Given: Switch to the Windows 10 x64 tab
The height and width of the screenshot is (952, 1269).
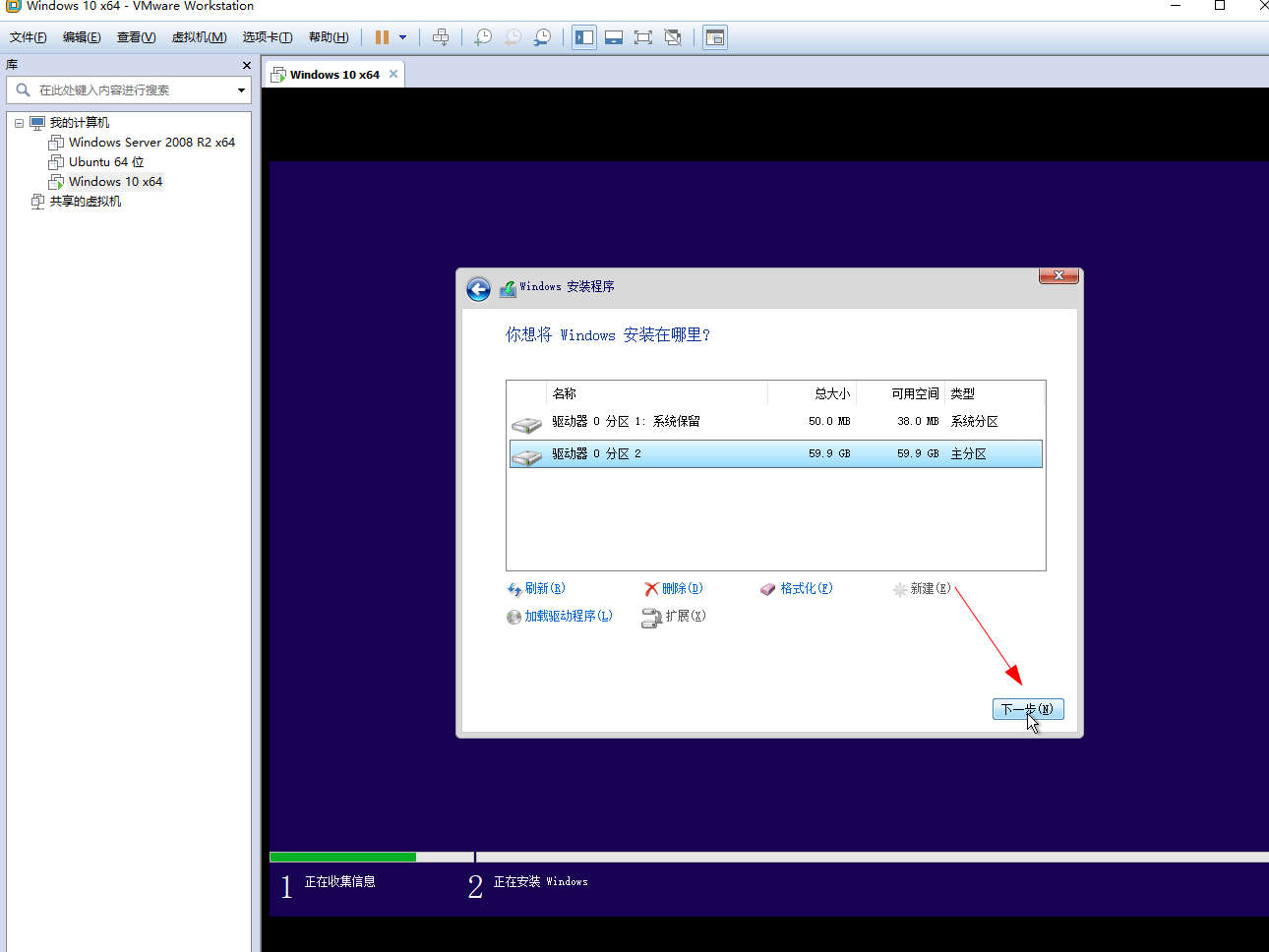Looking at the screenshot, I should coord(333,75).
